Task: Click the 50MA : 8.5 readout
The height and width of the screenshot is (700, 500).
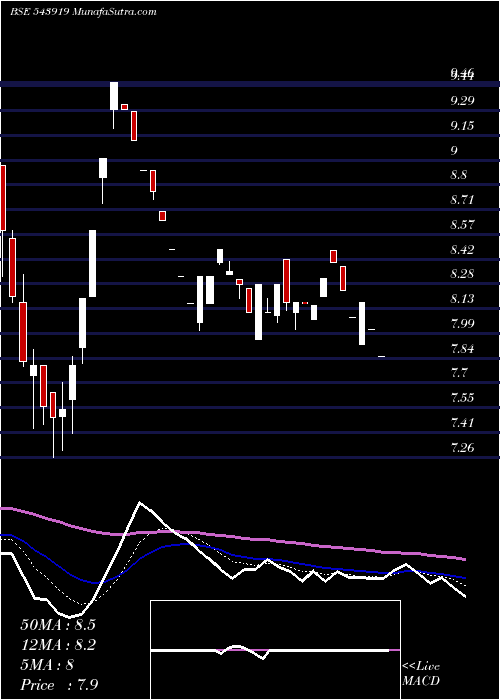Action: pyautogui.click(x=58, y=625)
